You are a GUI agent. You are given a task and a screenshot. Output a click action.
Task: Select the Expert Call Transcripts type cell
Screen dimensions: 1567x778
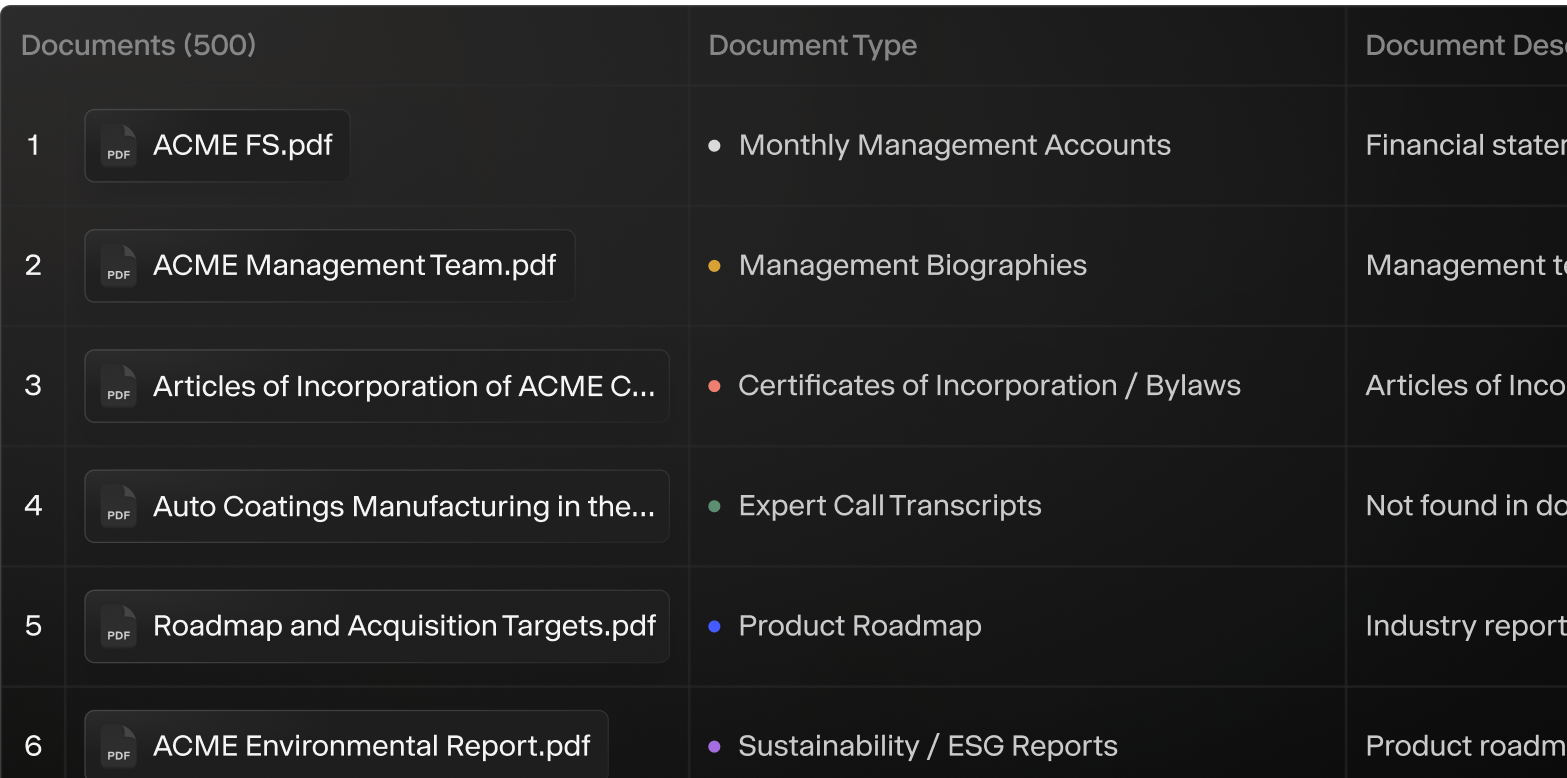889,506
